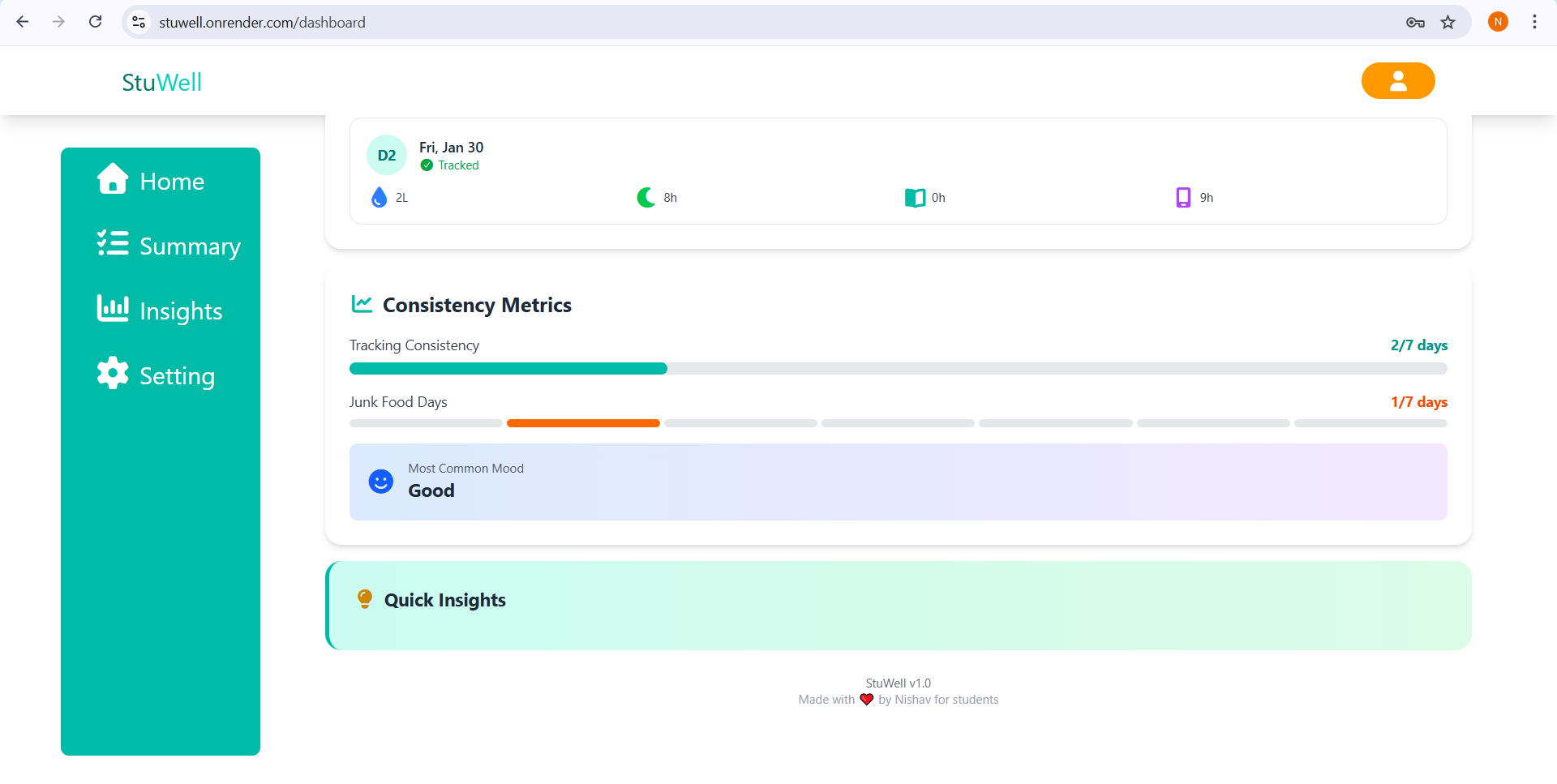Click the D2 day badge
1557x784 pixels.
[387, 155]
